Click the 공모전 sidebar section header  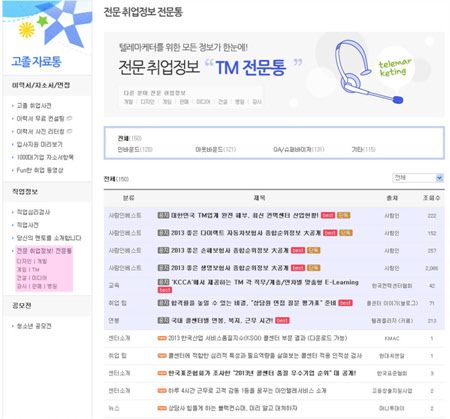22,306
